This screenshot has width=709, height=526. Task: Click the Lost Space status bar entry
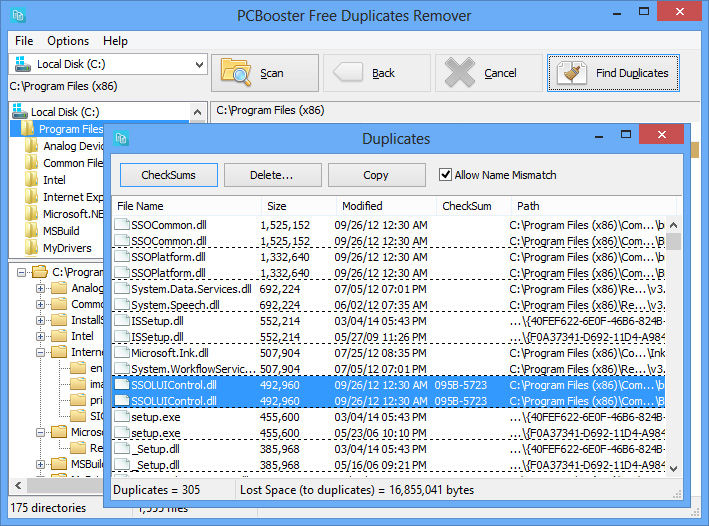(x=357, y=489)
